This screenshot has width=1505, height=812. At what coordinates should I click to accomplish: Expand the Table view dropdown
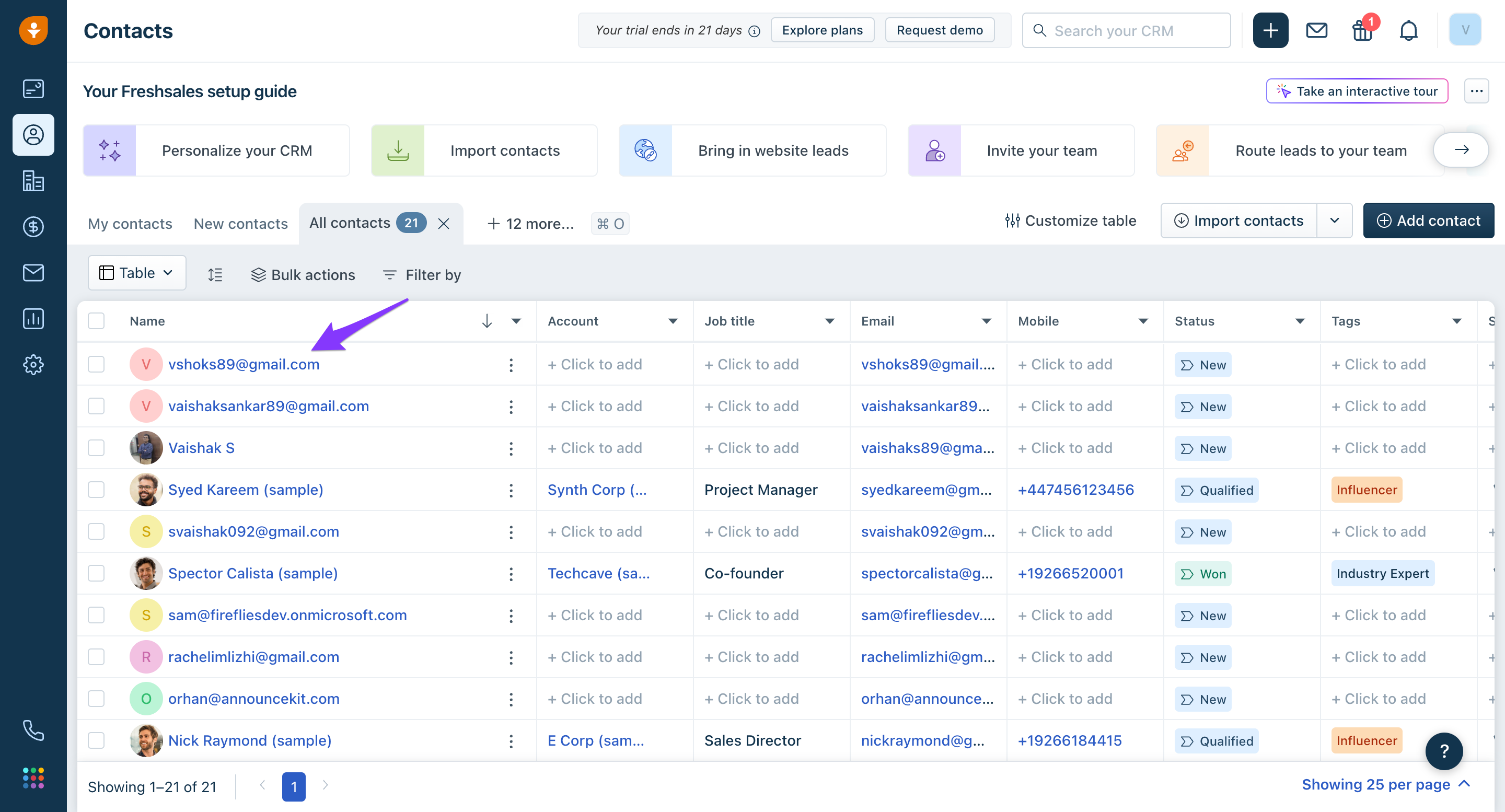tap(137, 273)
